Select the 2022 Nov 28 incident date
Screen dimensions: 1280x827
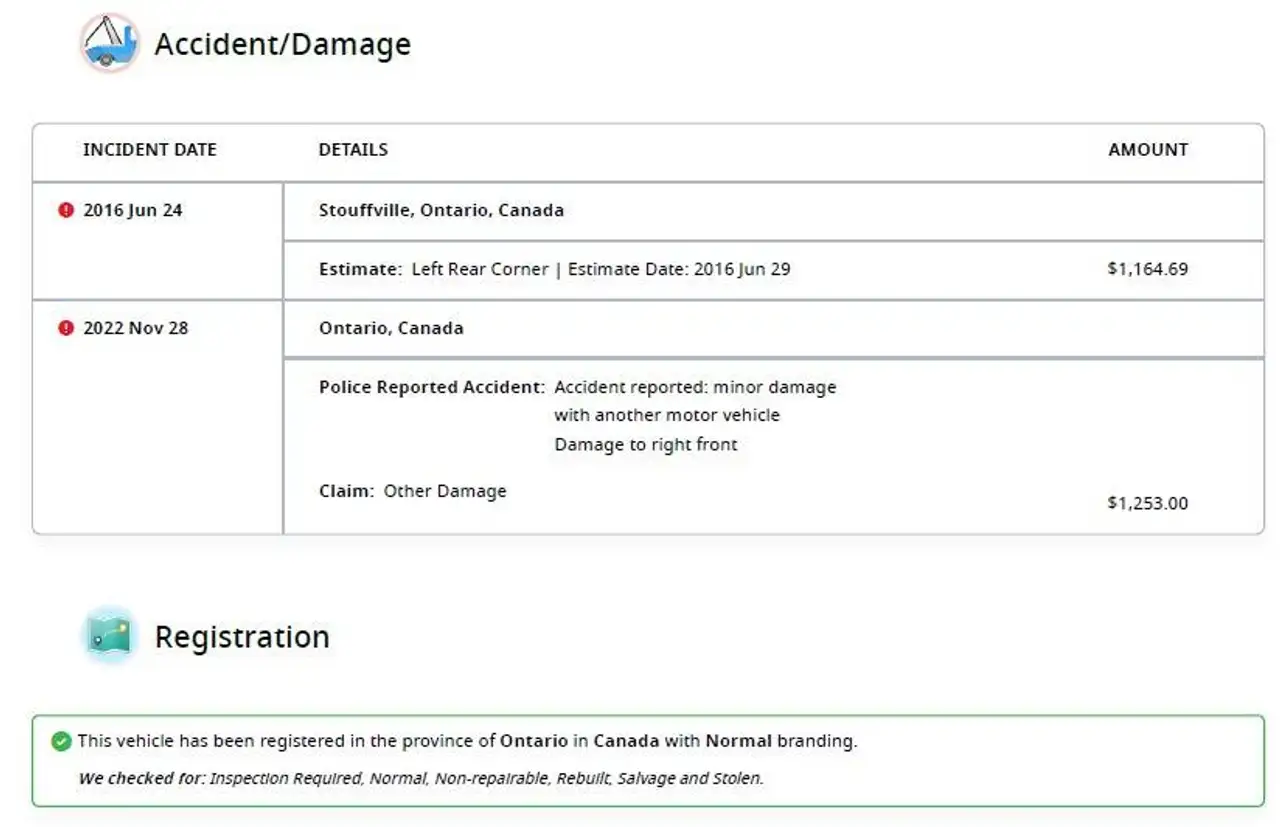[x=135, y=328]
